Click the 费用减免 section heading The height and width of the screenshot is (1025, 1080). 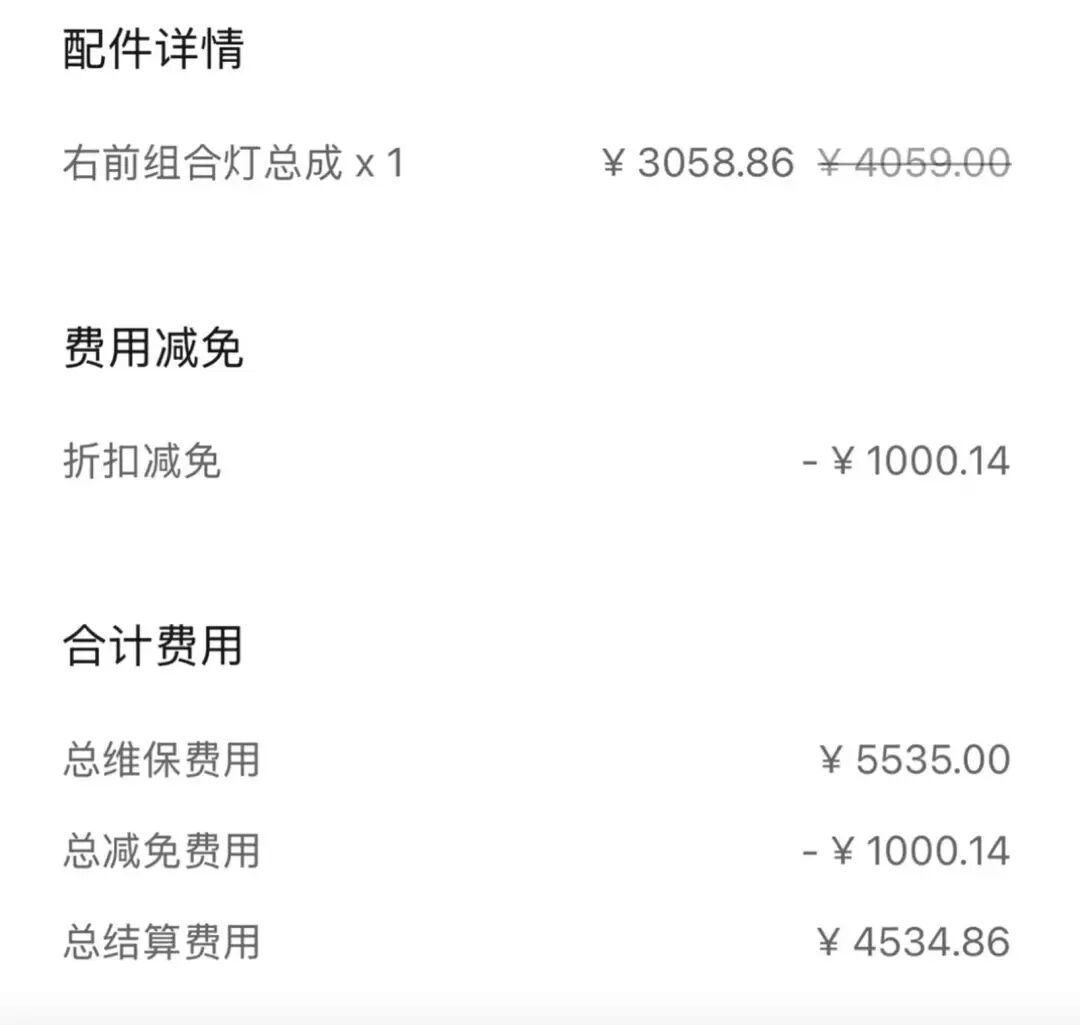pos(153,350)
